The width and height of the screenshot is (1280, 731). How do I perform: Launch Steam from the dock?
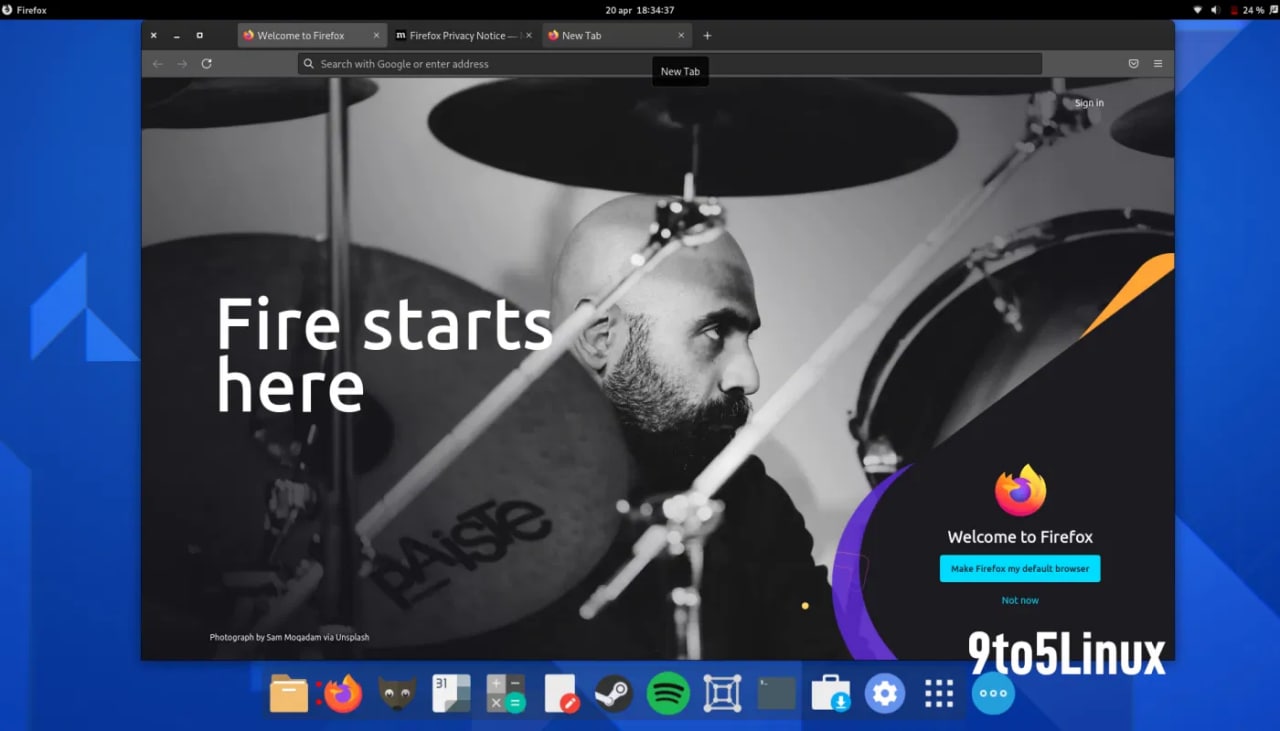click(x=613, y=693)
